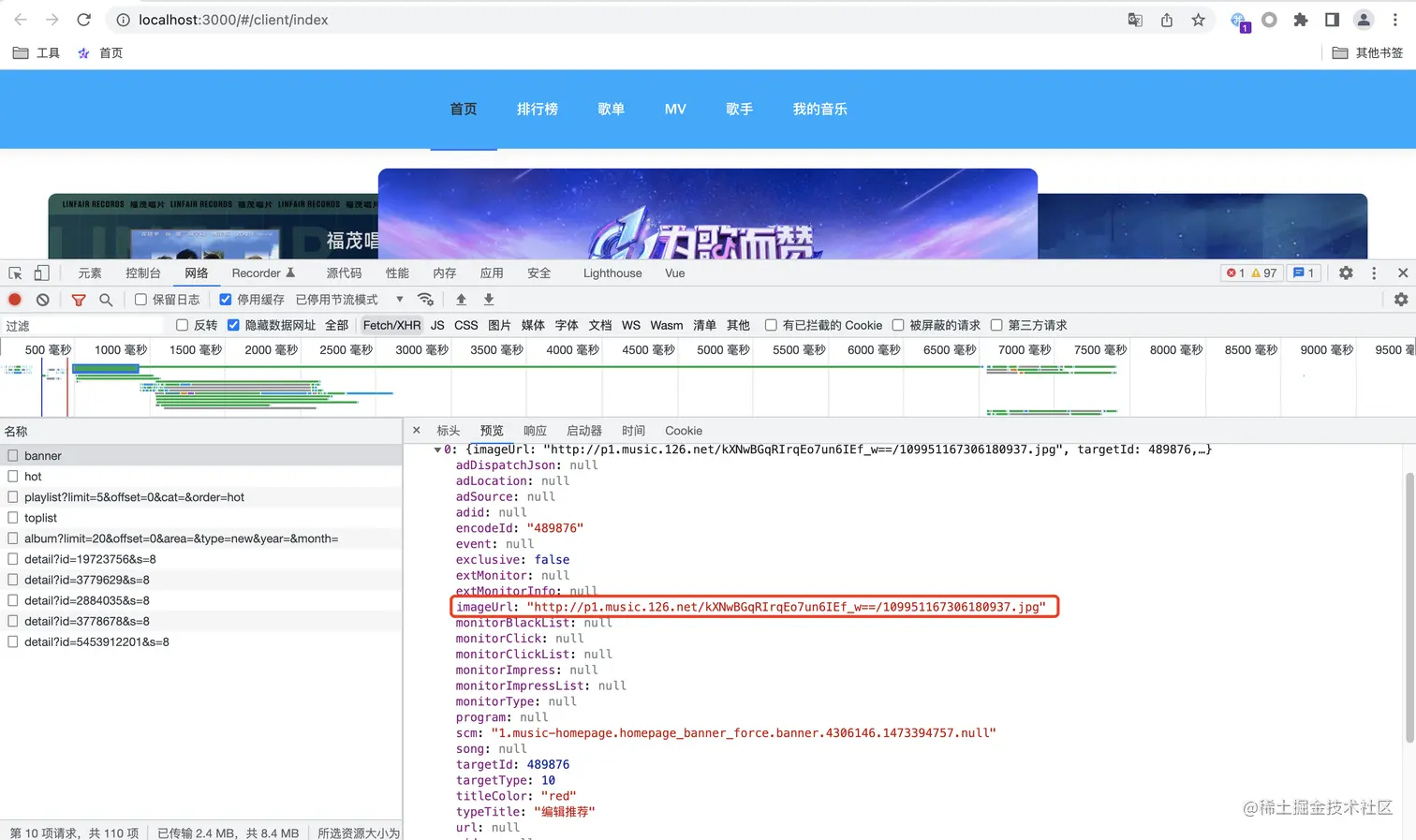The image size is (1416, 840).
Task: Open the 标头 request tab
Action: 449,431
